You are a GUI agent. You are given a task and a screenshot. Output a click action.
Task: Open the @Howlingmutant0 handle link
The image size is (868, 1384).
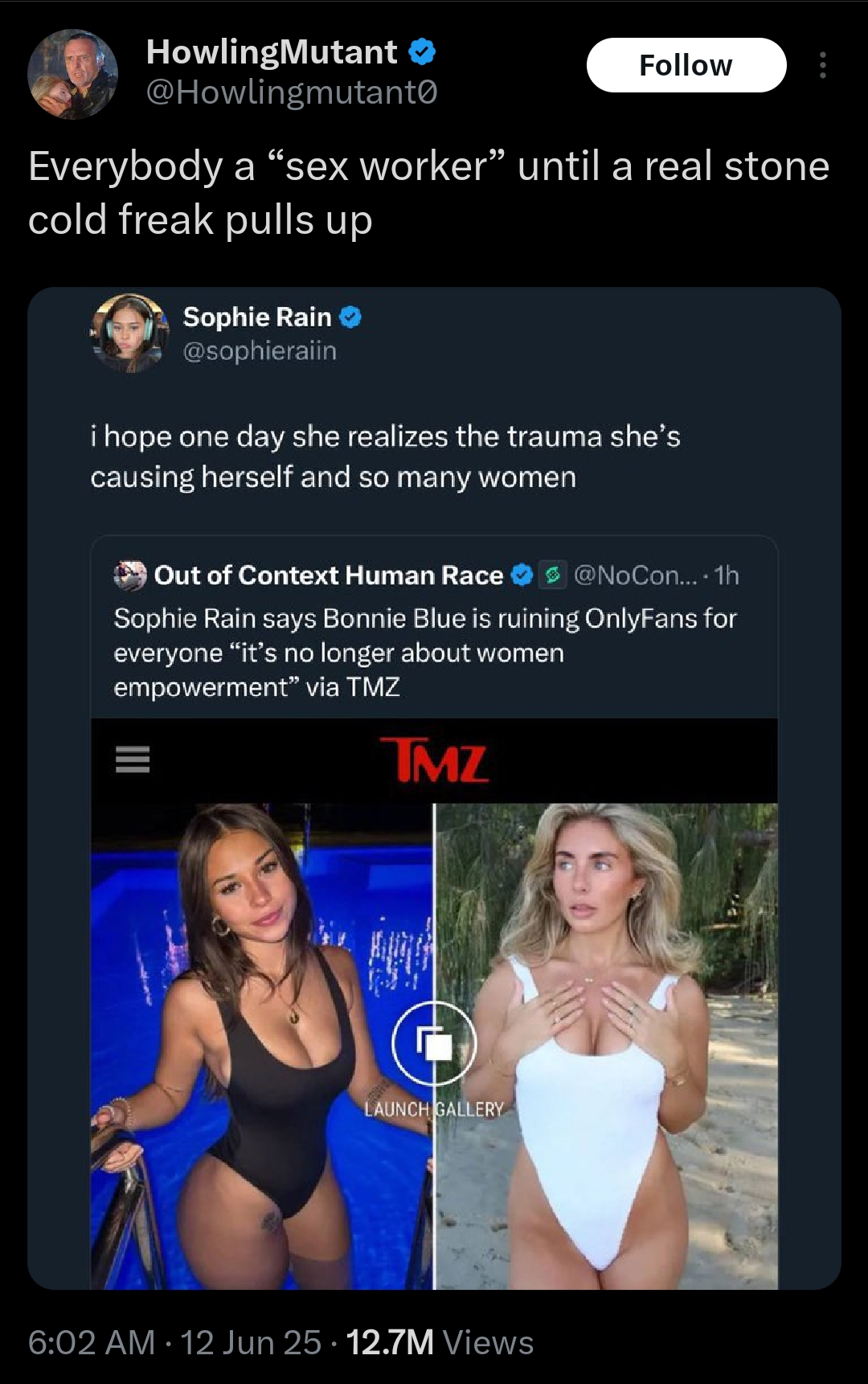[292, 93]
